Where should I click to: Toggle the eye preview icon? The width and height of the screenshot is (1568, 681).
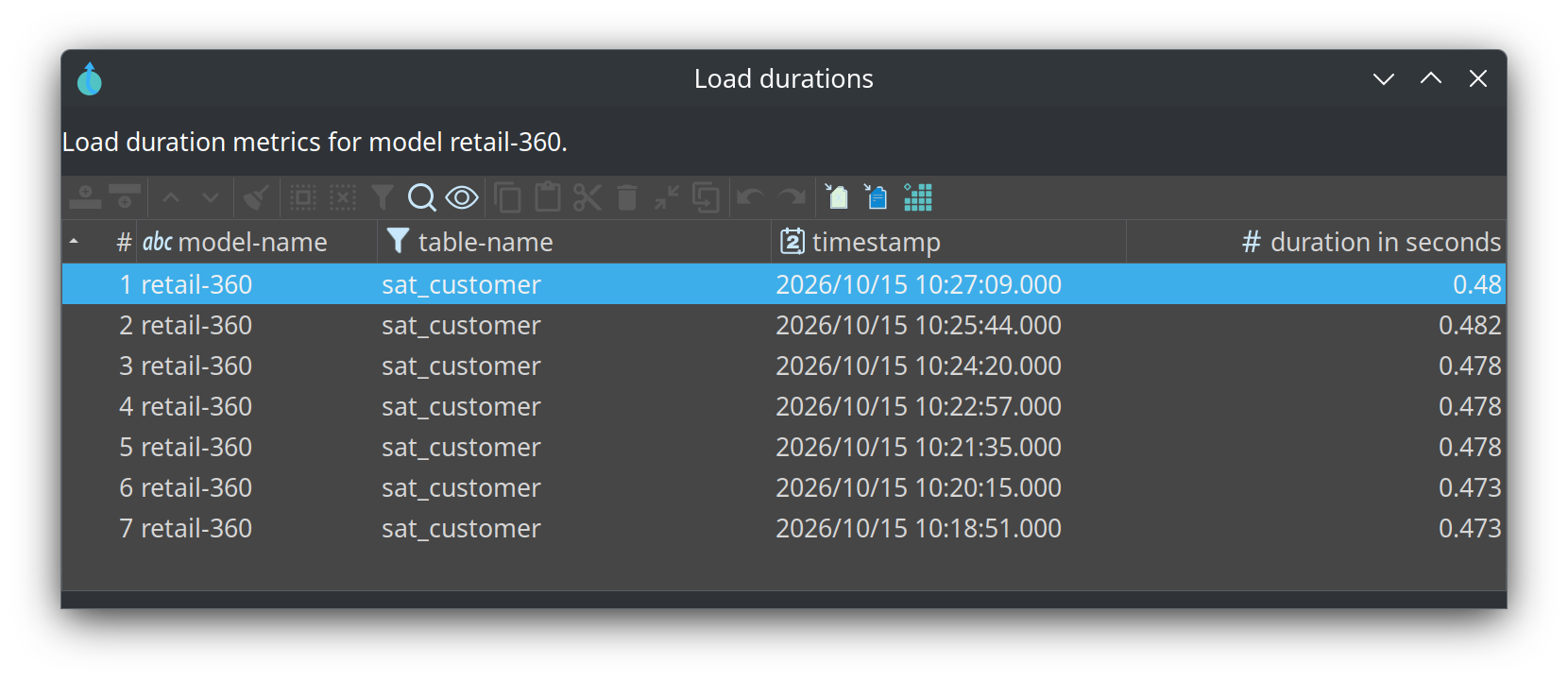click(x=462, y=197)
